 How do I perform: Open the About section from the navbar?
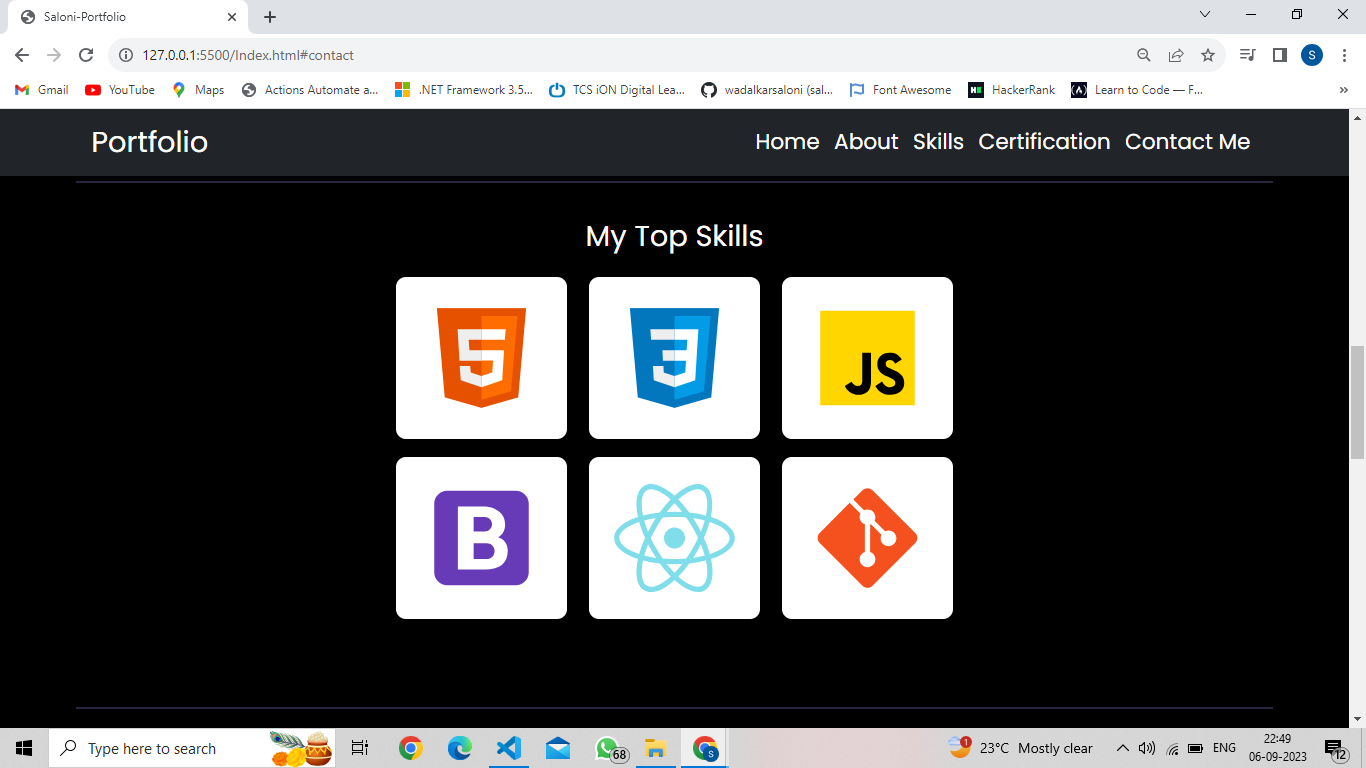click(x=866, y=142)
